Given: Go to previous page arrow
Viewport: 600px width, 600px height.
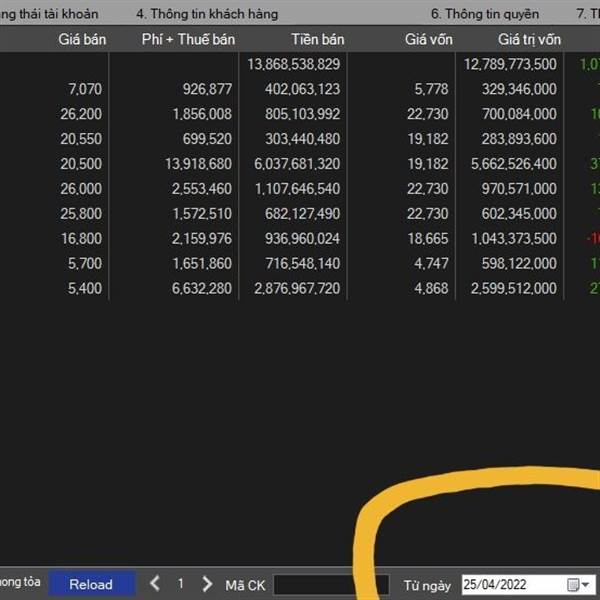Looking at the screenshot, I should 155,584.
